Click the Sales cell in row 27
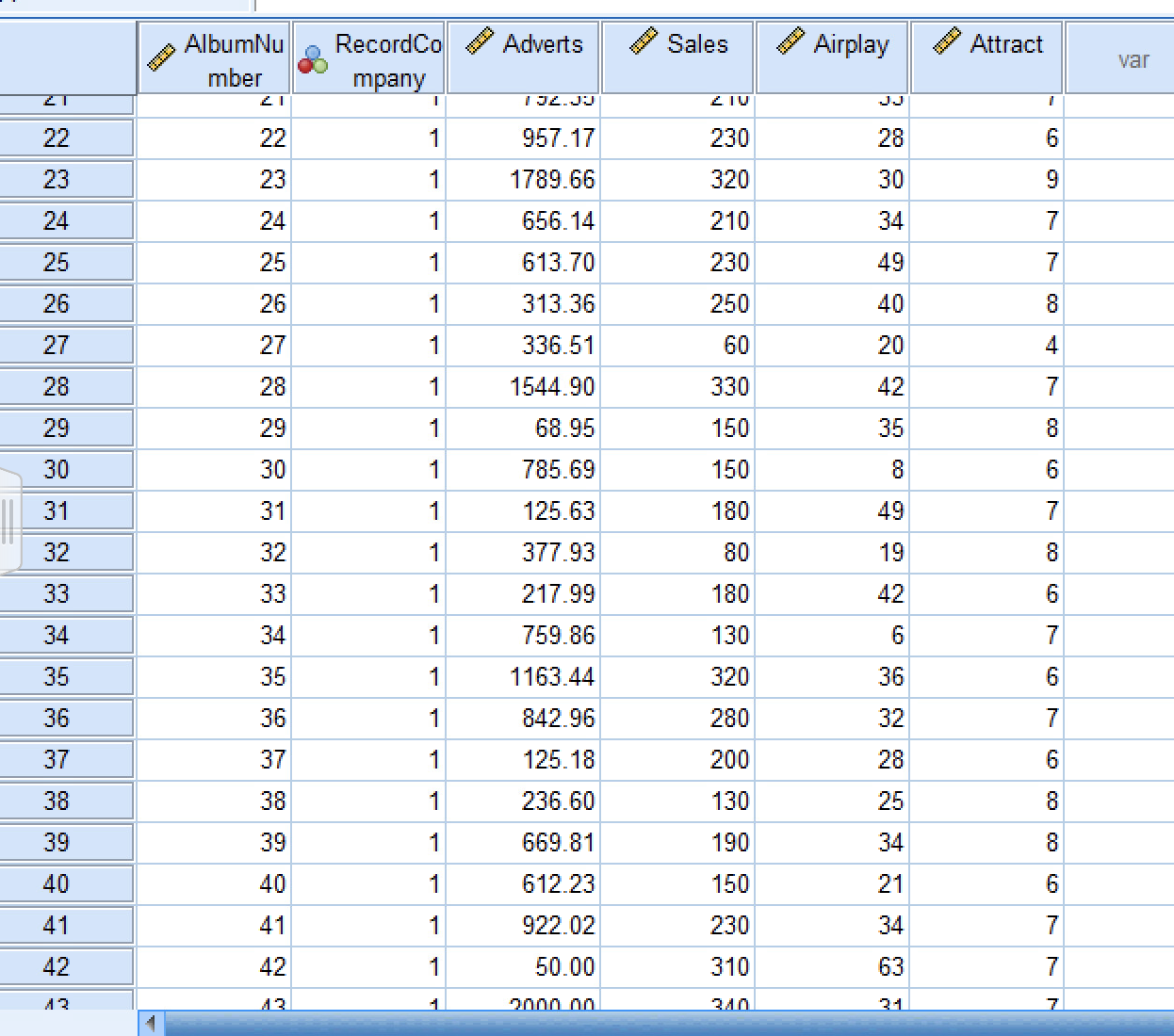The height and width of the screenshot is (1036, 1174). click(677, 346)
